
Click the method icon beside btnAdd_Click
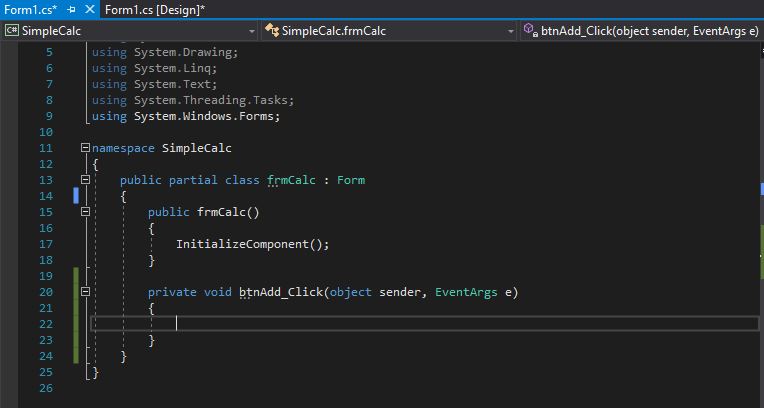coord(530,31)
